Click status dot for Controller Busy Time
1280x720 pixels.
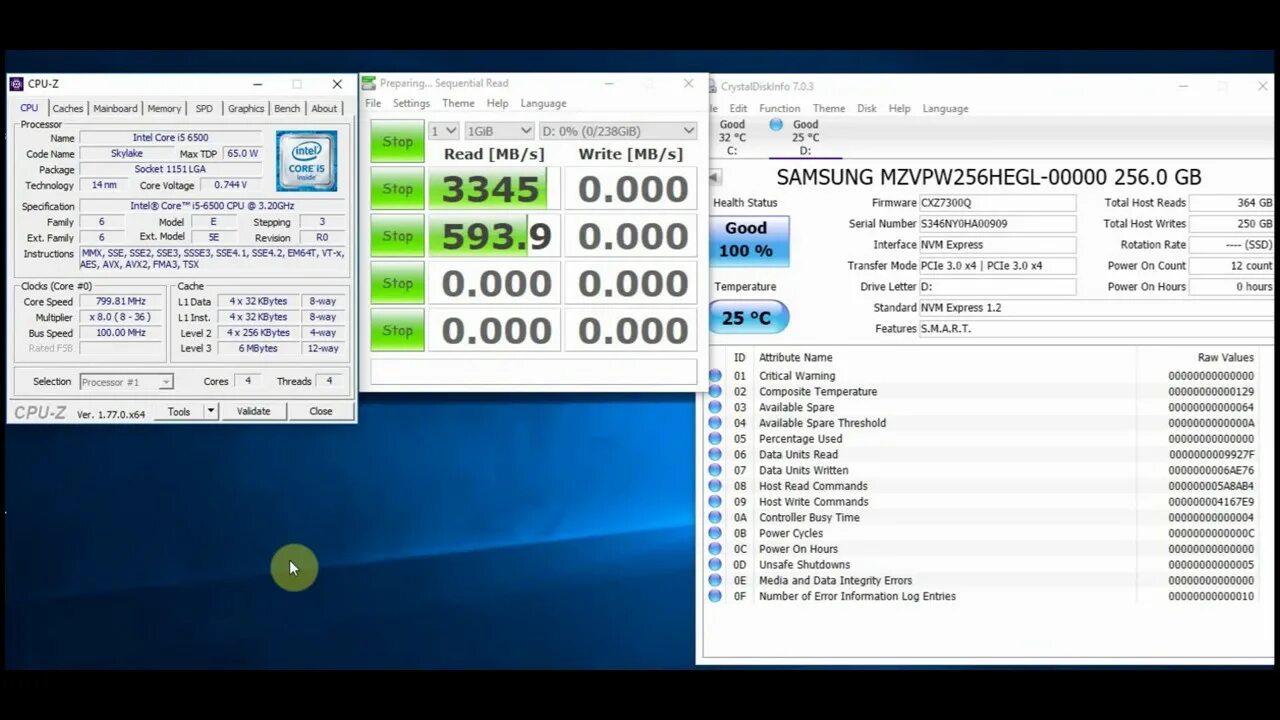(x=715, y=517)
